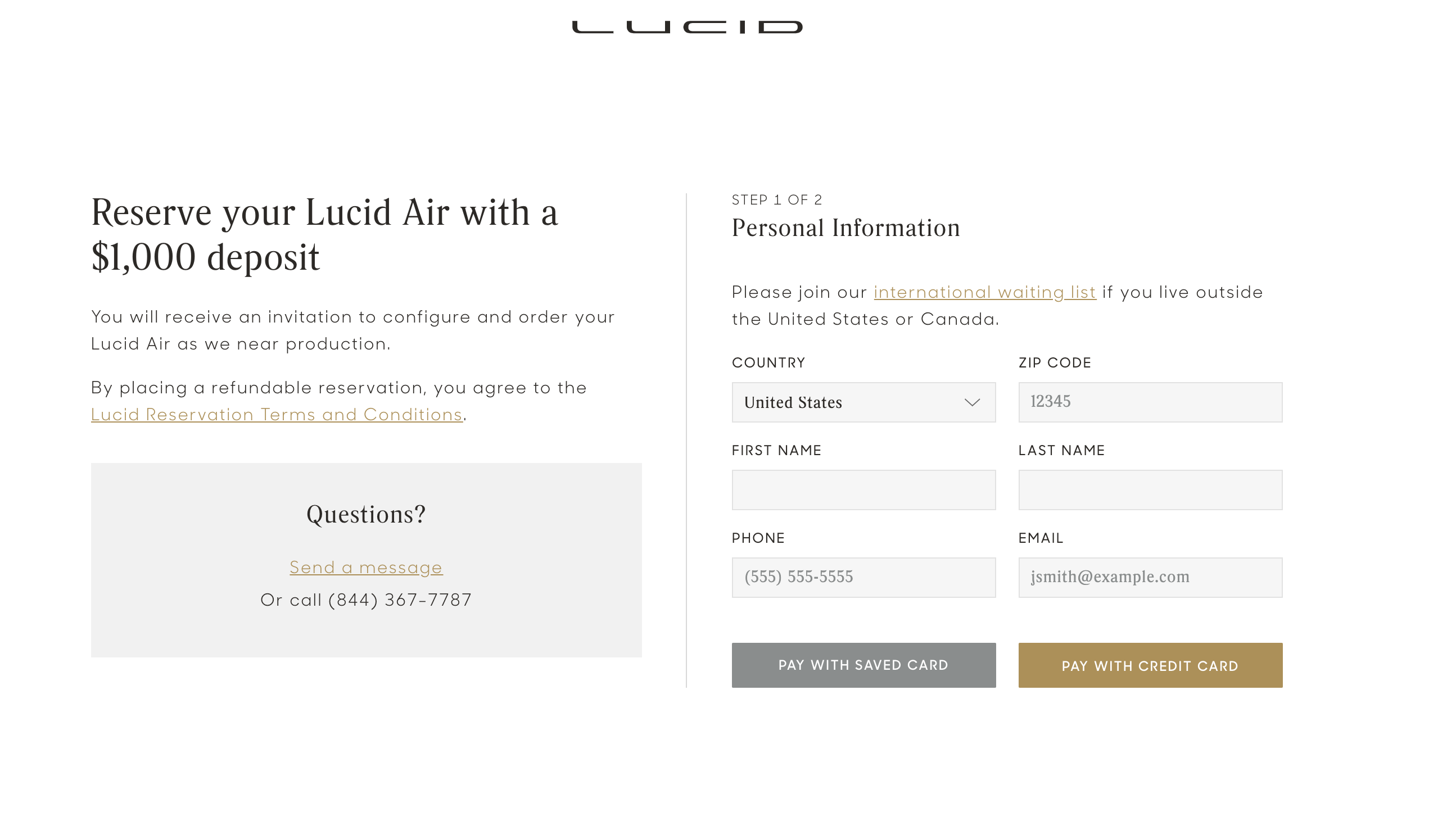Click the Personal Information heading

845,228
